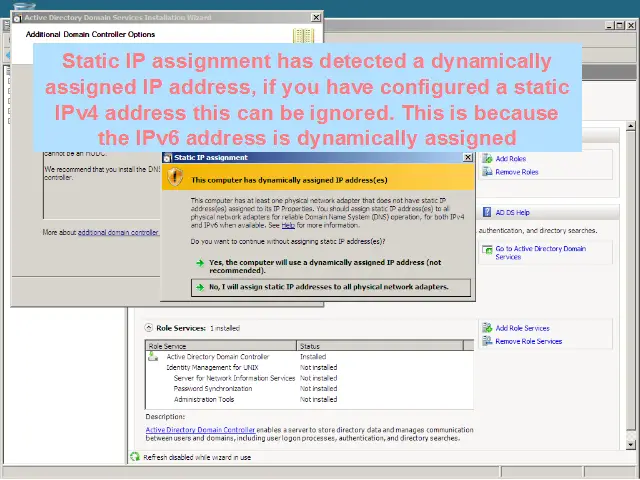
Task: Click the wizard book icon in header
Action: (x=303, y=36)
